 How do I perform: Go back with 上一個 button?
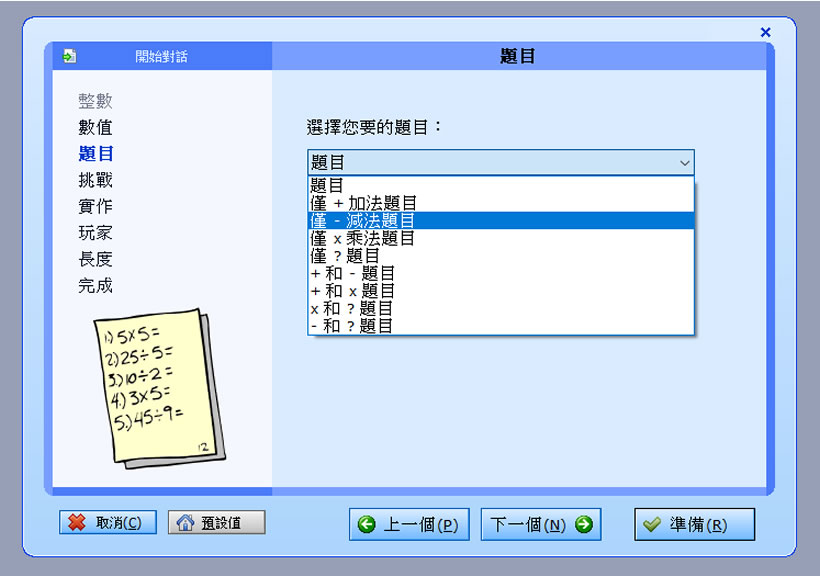tap(409, 525)
